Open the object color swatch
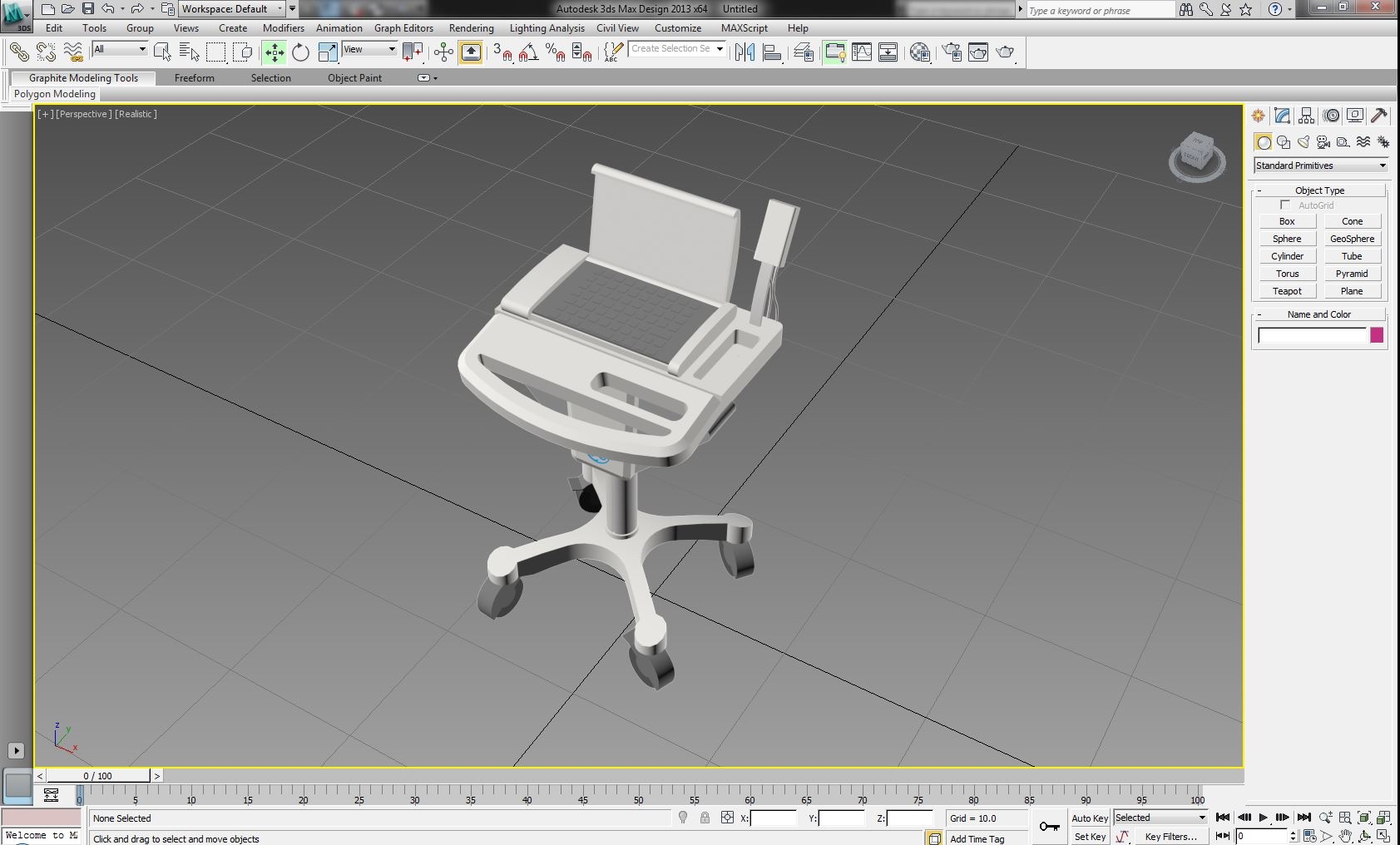Viewport: 1400px width, 845px height. (x=1377, y=335)
